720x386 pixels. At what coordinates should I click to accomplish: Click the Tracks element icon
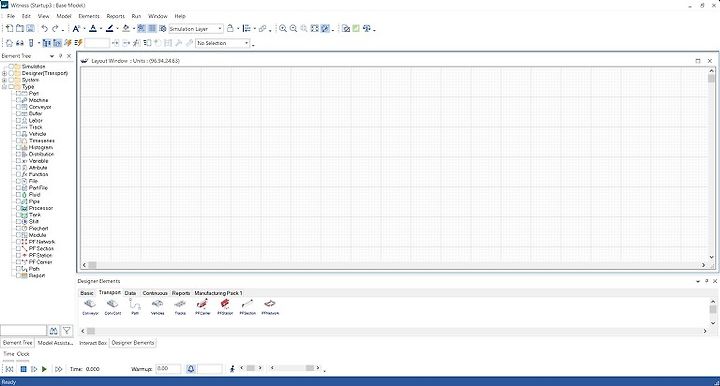(x=180, y=304)
